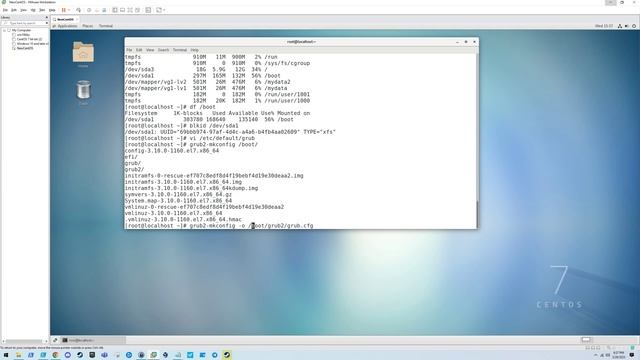The image size is (640, 360).
Task: Click the clock in GNOME top bar
Action: coord(604,26)
